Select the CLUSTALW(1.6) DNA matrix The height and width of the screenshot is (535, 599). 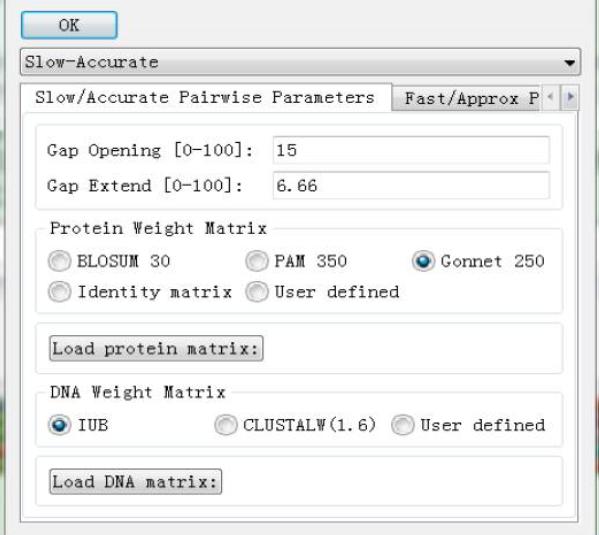click(226, 425)
